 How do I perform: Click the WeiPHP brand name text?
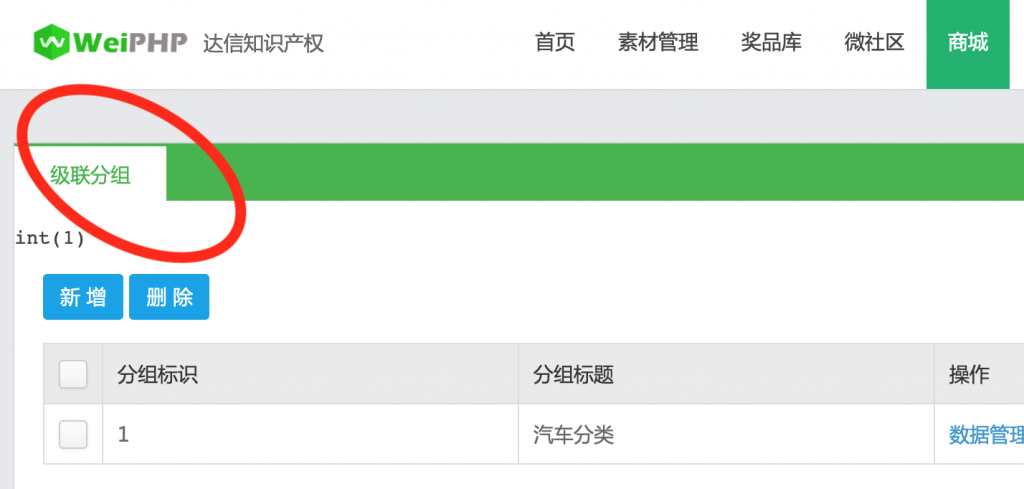pos(131,43)
